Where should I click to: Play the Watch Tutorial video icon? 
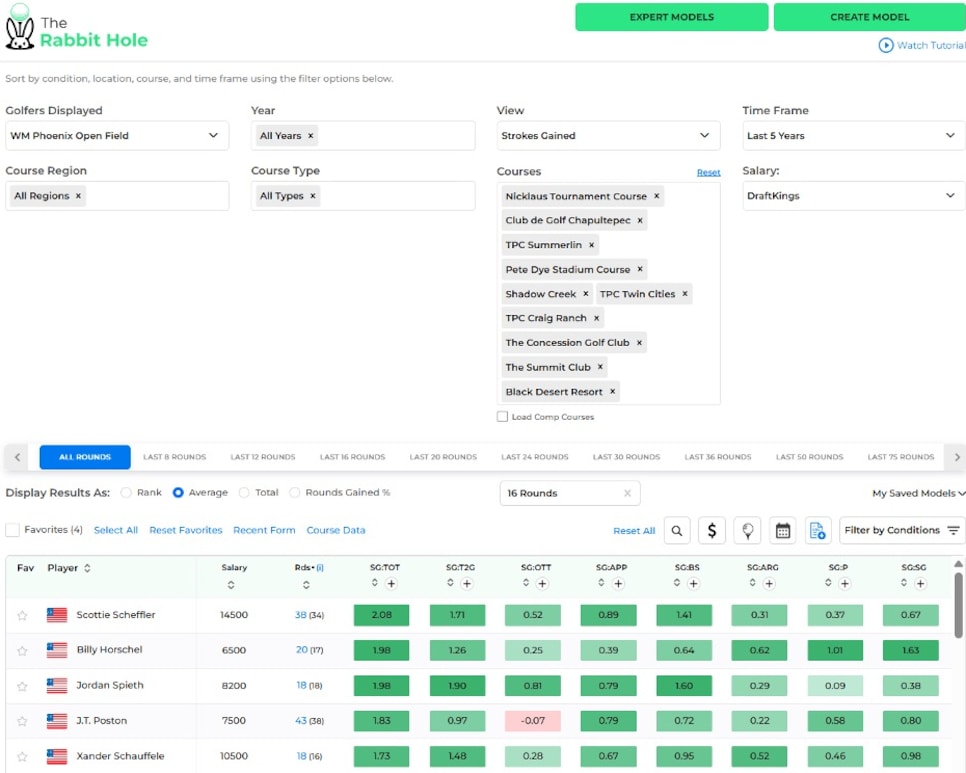point(885,45)
